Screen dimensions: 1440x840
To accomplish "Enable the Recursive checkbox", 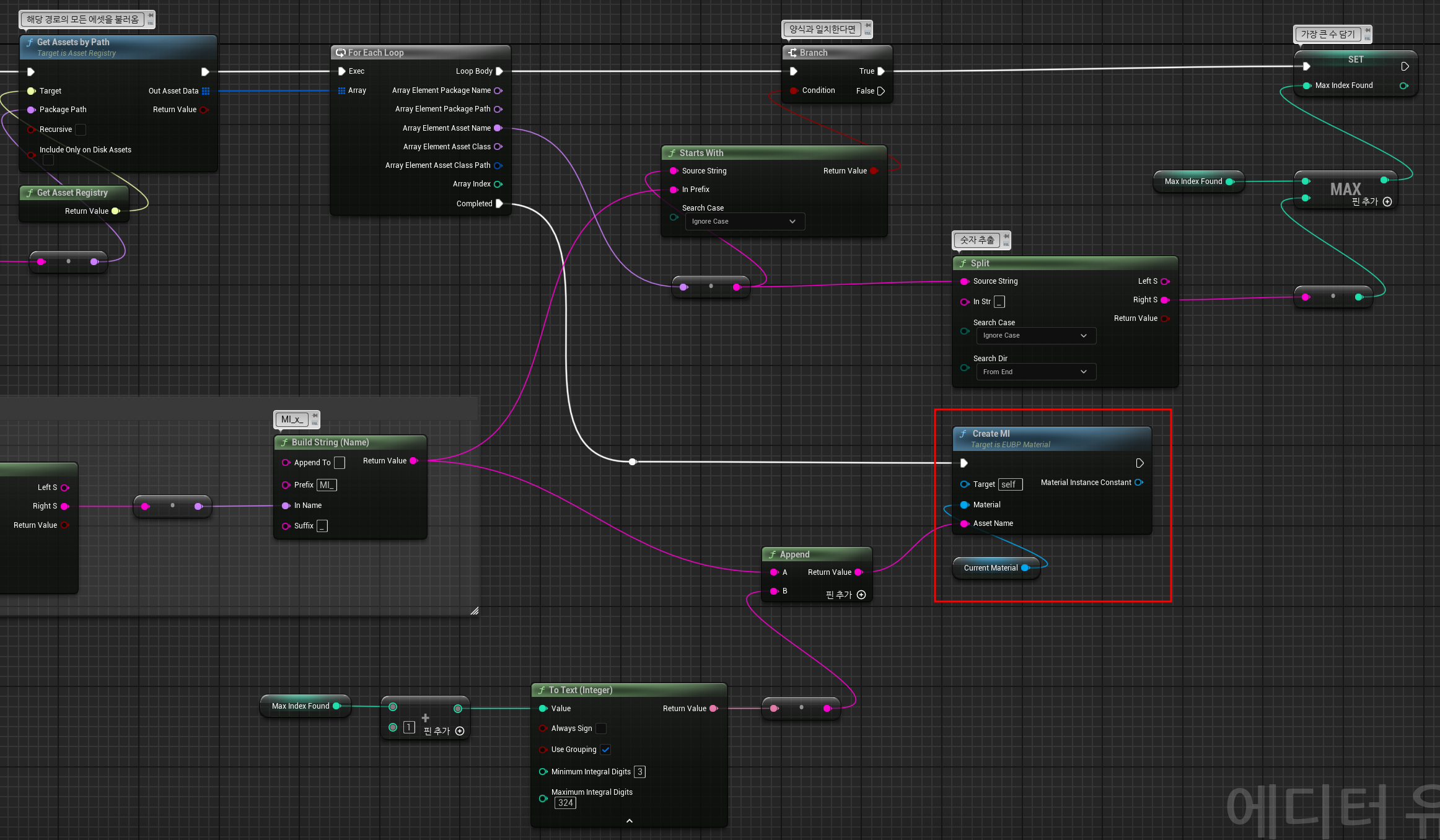I will pyautogui.click(x=81, y=129).
